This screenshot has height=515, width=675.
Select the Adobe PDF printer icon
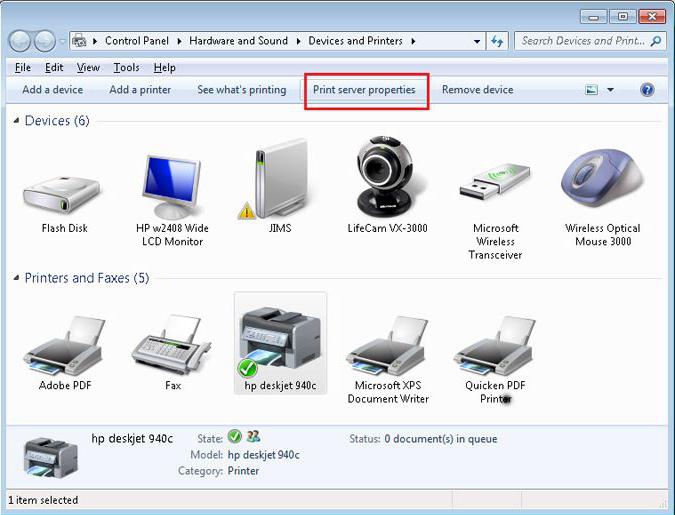coord(65,345)
